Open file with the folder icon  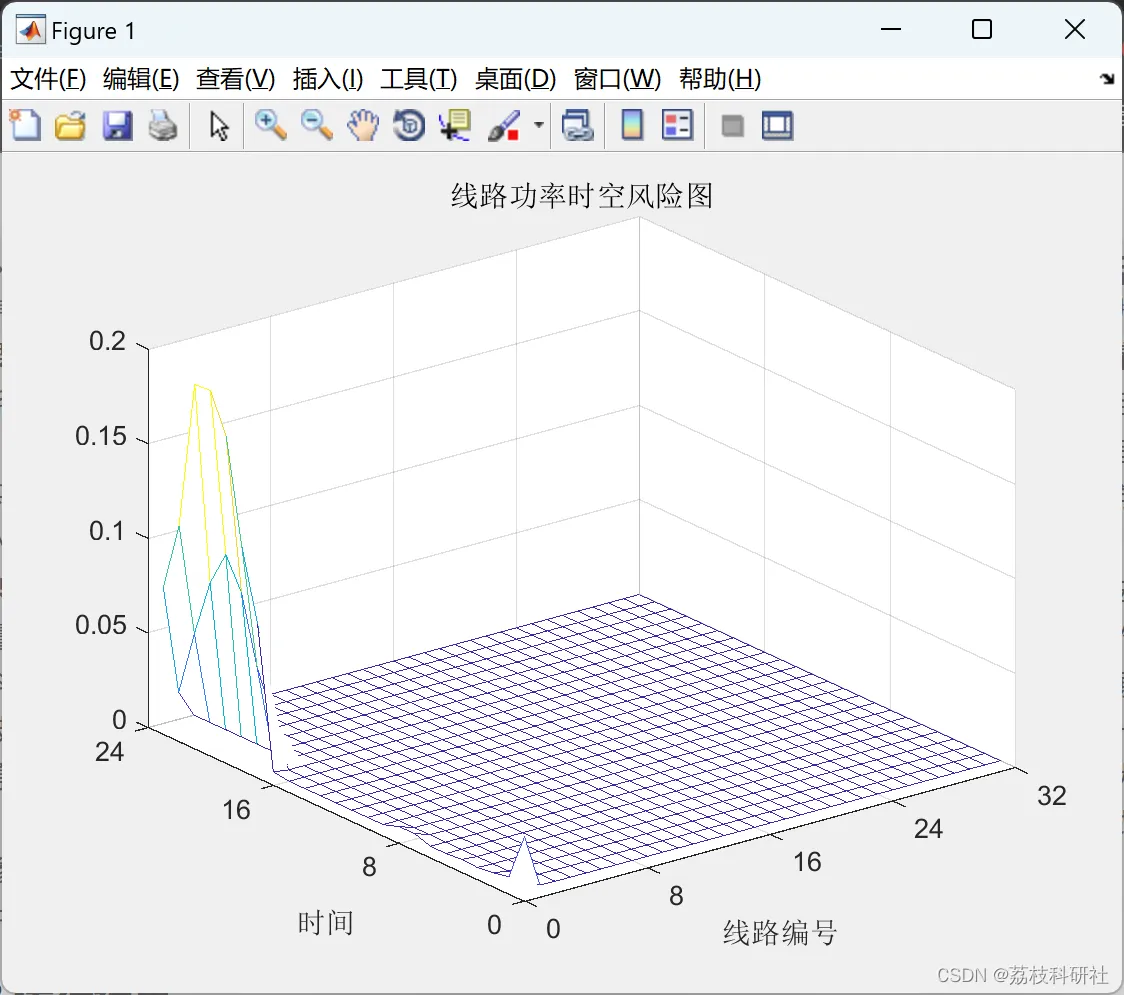pos(70,125)
